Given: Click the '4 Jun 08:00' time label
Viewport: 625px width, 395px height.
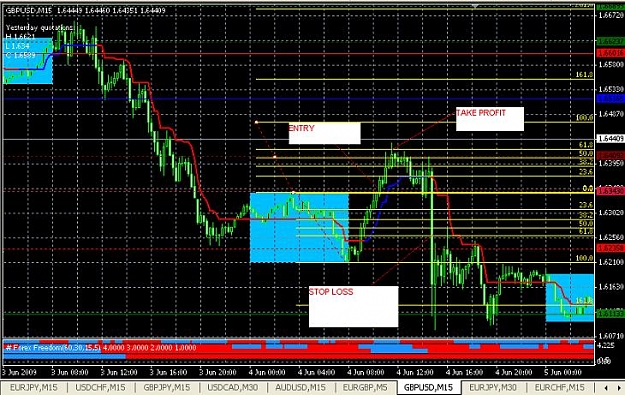Looking at the screenshot, I should (x=366, y=373).
